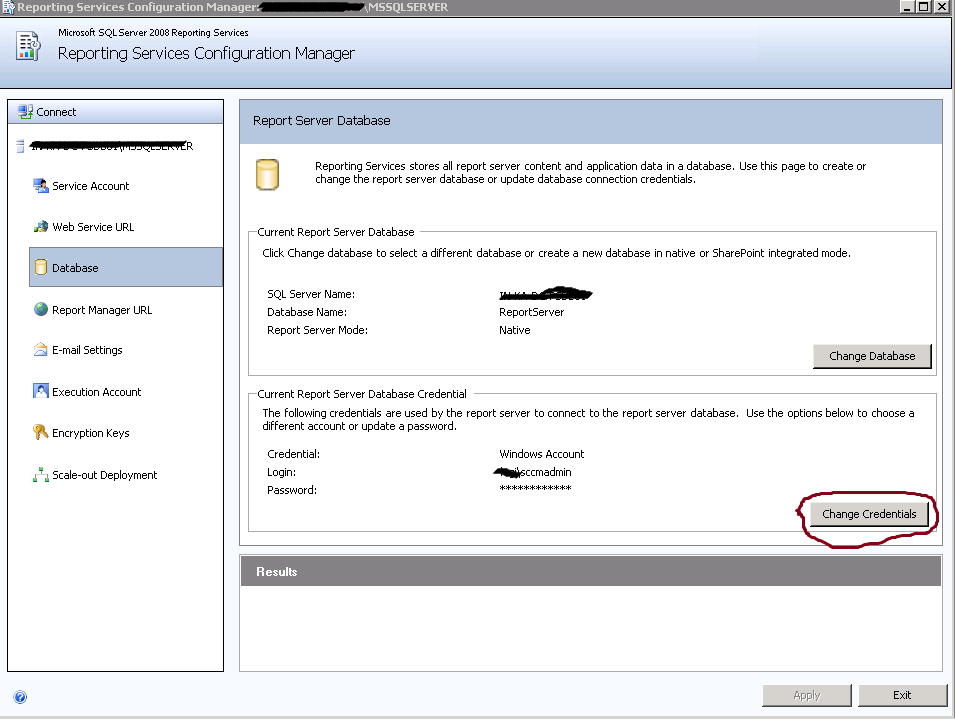This screenshot has height=726, width=955.
Task: Click the Service Account icon
Action: point(41,186)
